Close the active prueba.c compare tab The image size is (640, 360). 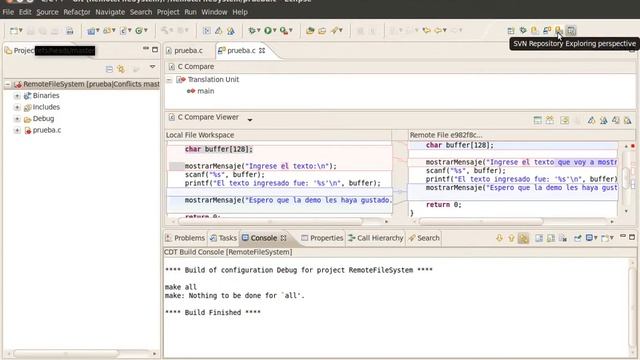pyautogui.click(x=262, y=51)
